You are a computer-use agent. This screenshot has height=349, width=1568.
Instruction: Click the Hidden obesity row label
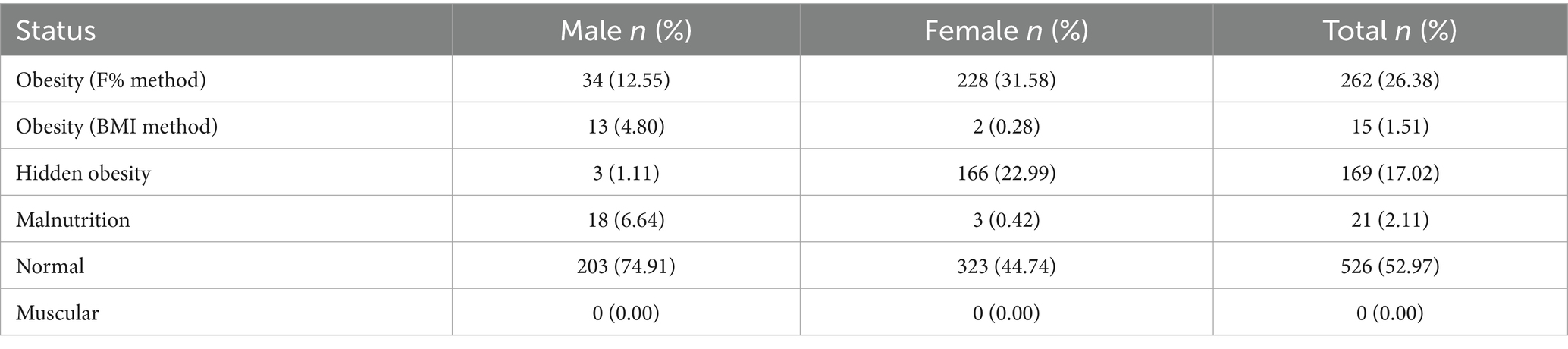(83, 173)
